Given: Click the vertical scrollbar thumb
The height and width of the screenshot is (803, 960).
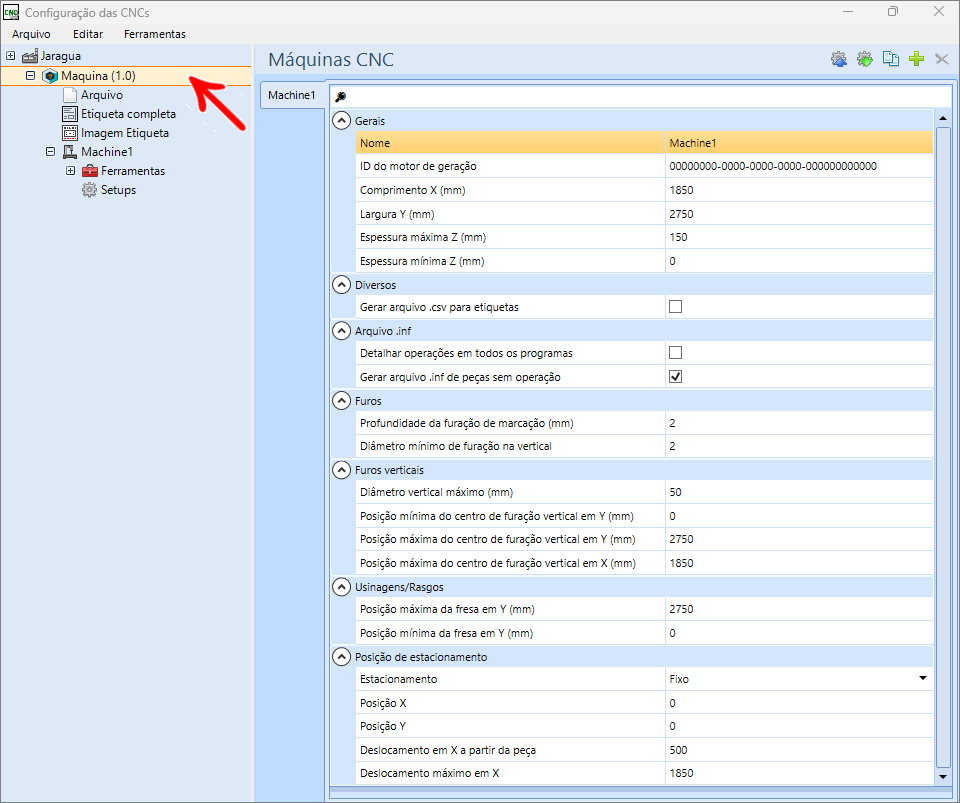Looking at the screenshot, I should 943,447.
